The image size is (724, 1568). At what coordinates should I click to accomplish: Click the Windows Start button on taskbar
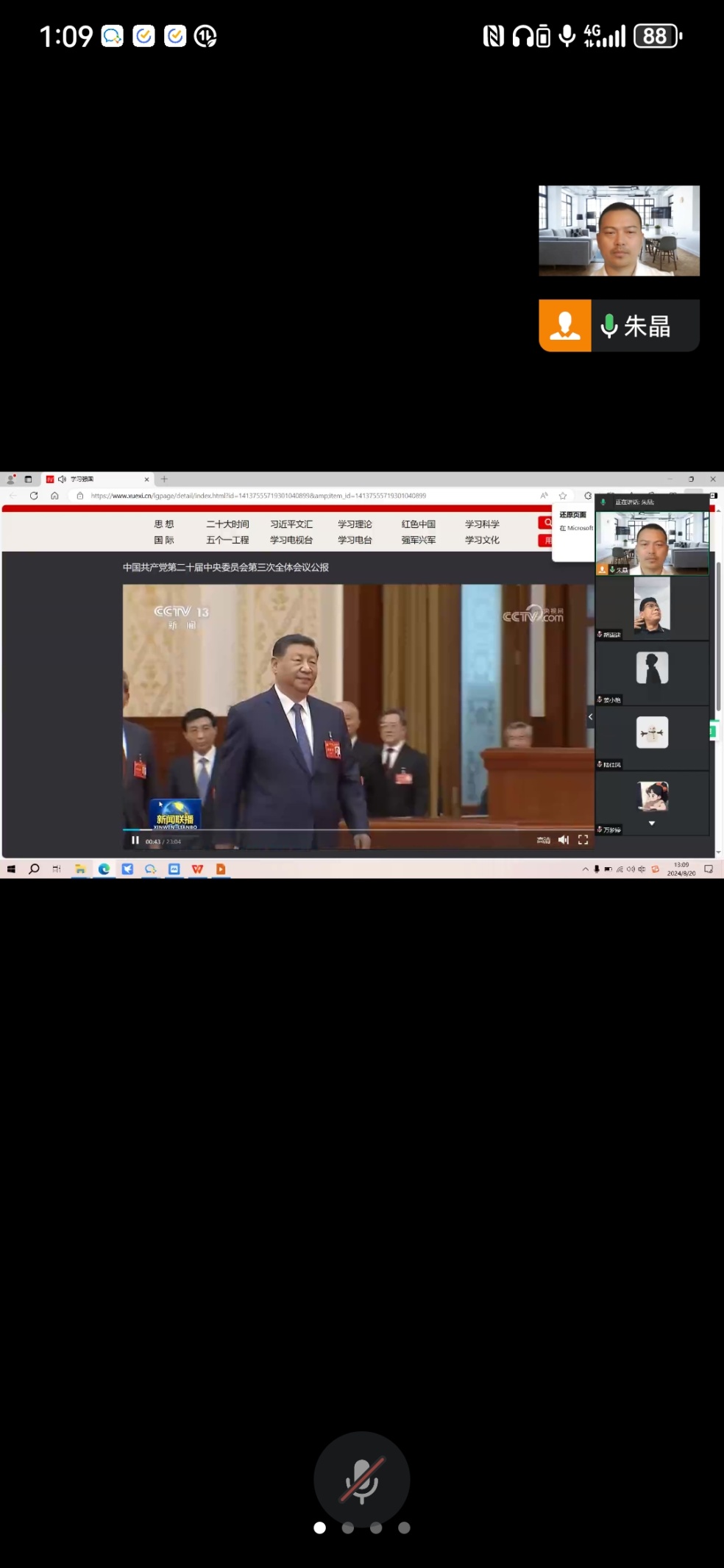11,869
